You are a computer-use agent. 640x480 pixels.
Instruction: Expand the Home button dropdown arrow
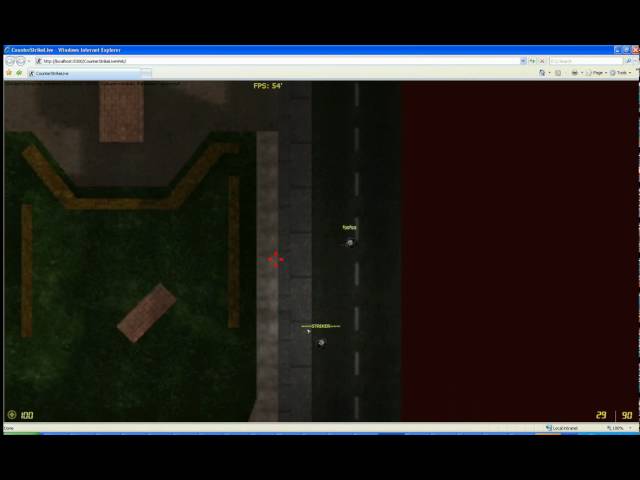pos(549,73)
